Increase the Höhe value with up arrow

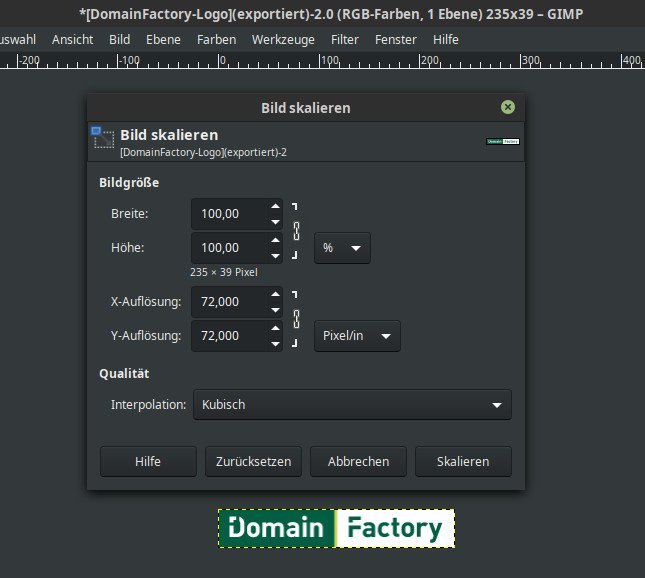tap(276, 240)
